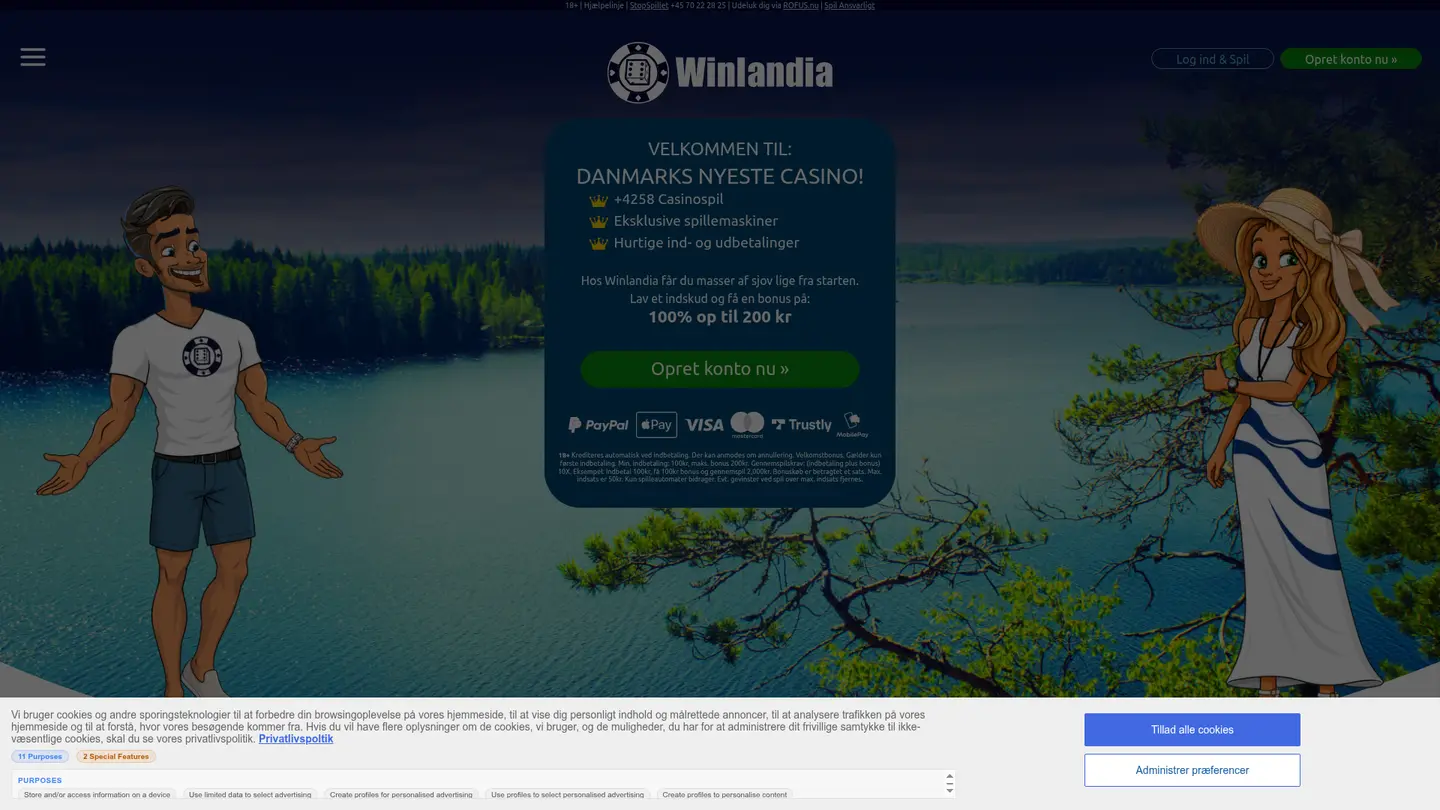Click the Apple Pay payment logo
The image size is (1440, 810).
656,425
